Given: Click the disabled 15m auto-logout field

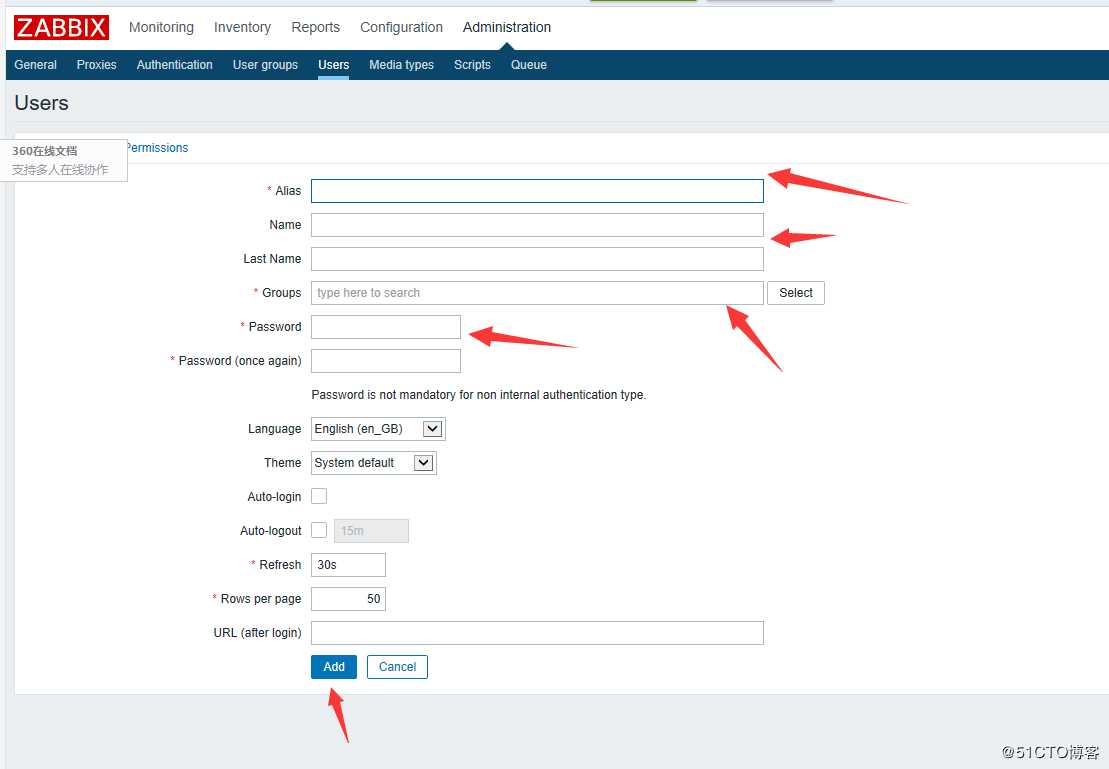Looking at the screenshot, I should coord(371,531).
